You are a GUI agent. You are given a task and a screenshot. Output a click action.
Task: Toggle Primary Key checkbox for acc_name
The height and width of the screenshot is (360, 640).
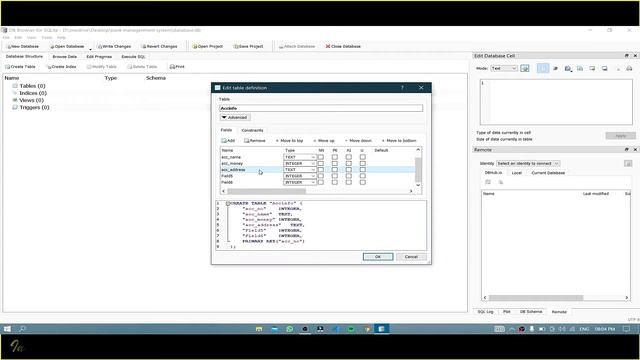click(335, 157)
